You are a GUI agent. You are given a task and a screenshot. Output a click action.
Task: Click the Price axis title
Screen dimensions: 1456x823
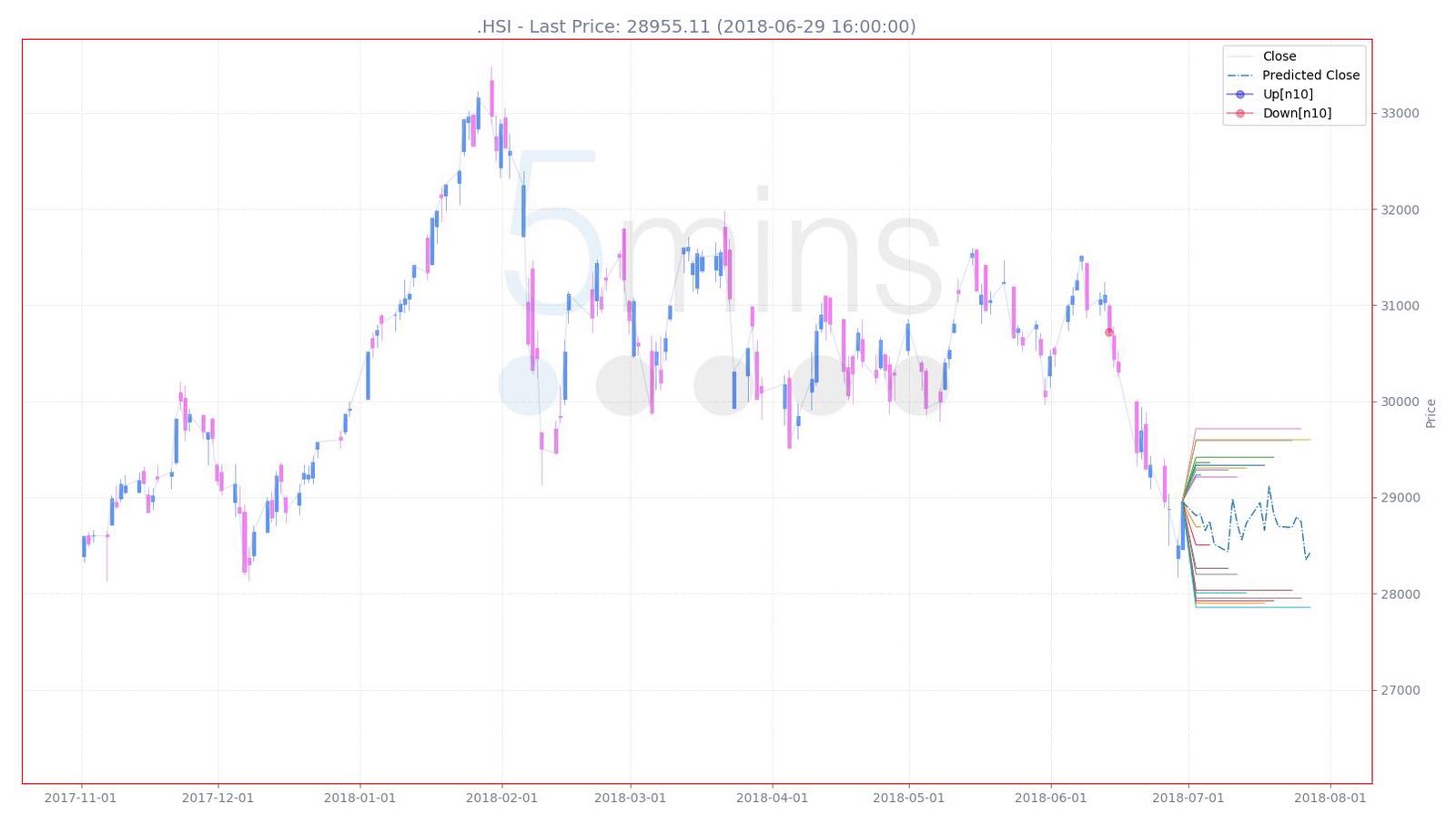click(x=1431, y=413)
